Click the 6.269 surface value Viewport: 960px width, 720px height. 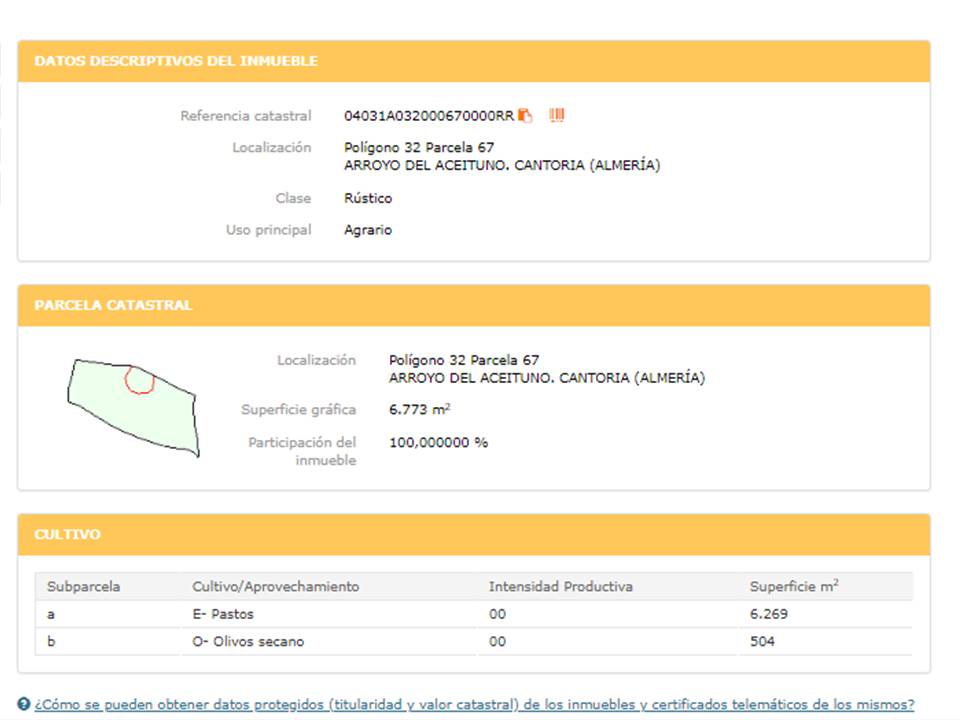tap(769, 614)
